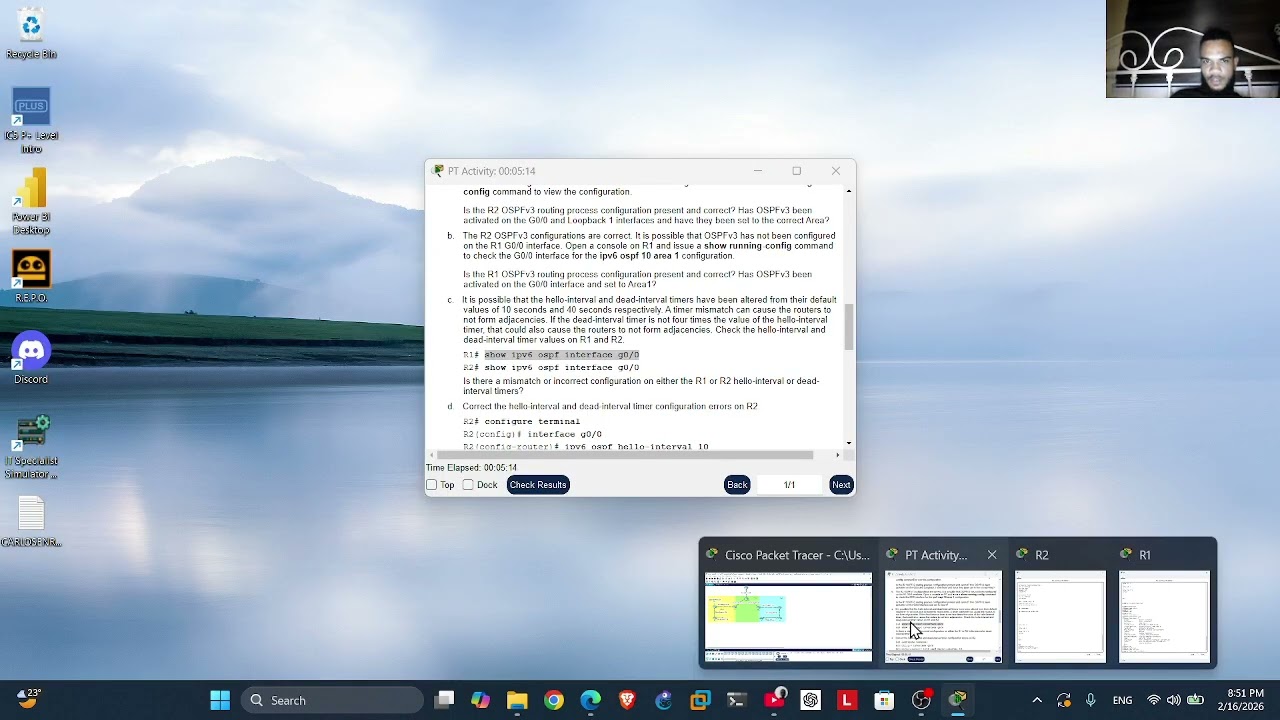Show hidden system tray icons
Viewport: 1280px width, 720px height.
click(1037, 700)
